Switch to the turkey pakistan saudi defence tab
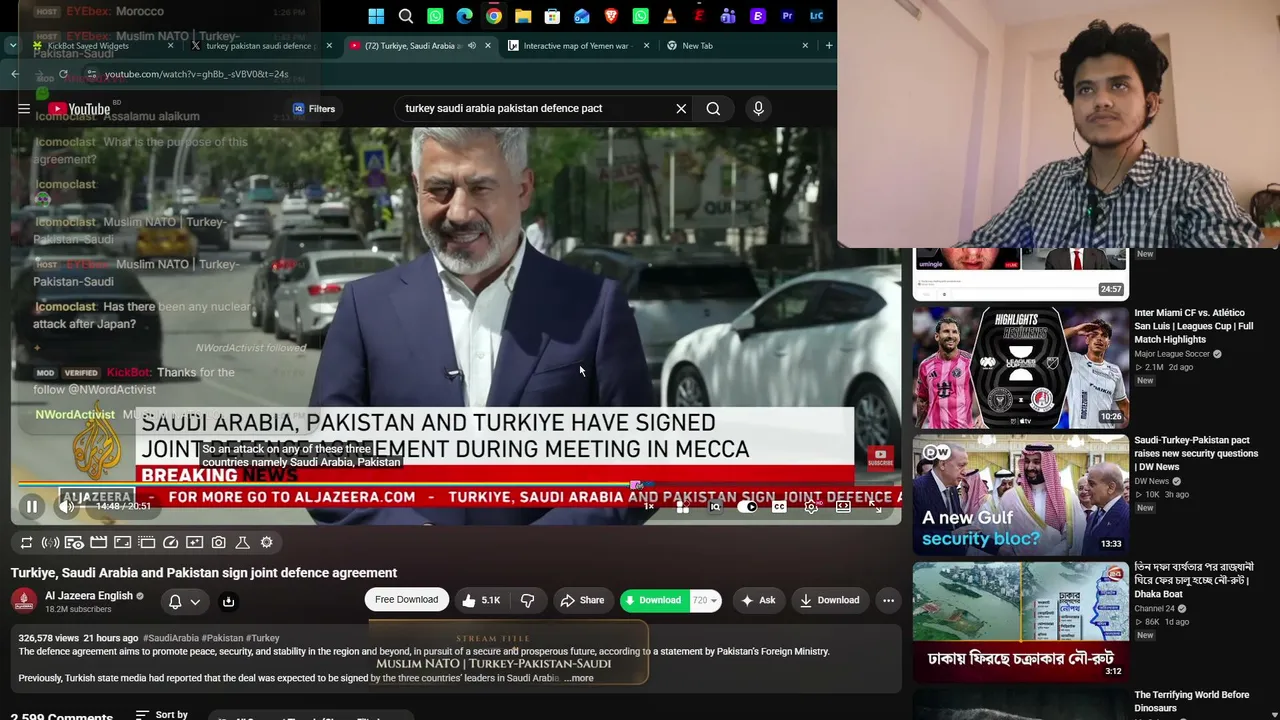Screen dimensions: 1280x720 point(262,46)
